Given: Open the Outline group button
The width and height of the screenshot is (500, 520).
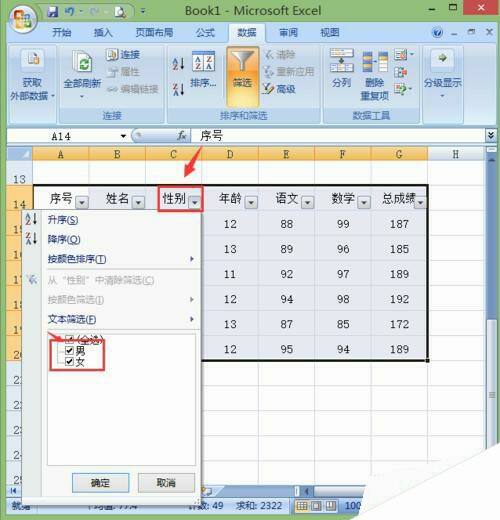Looking at the screenshot, I should [442, 74].
